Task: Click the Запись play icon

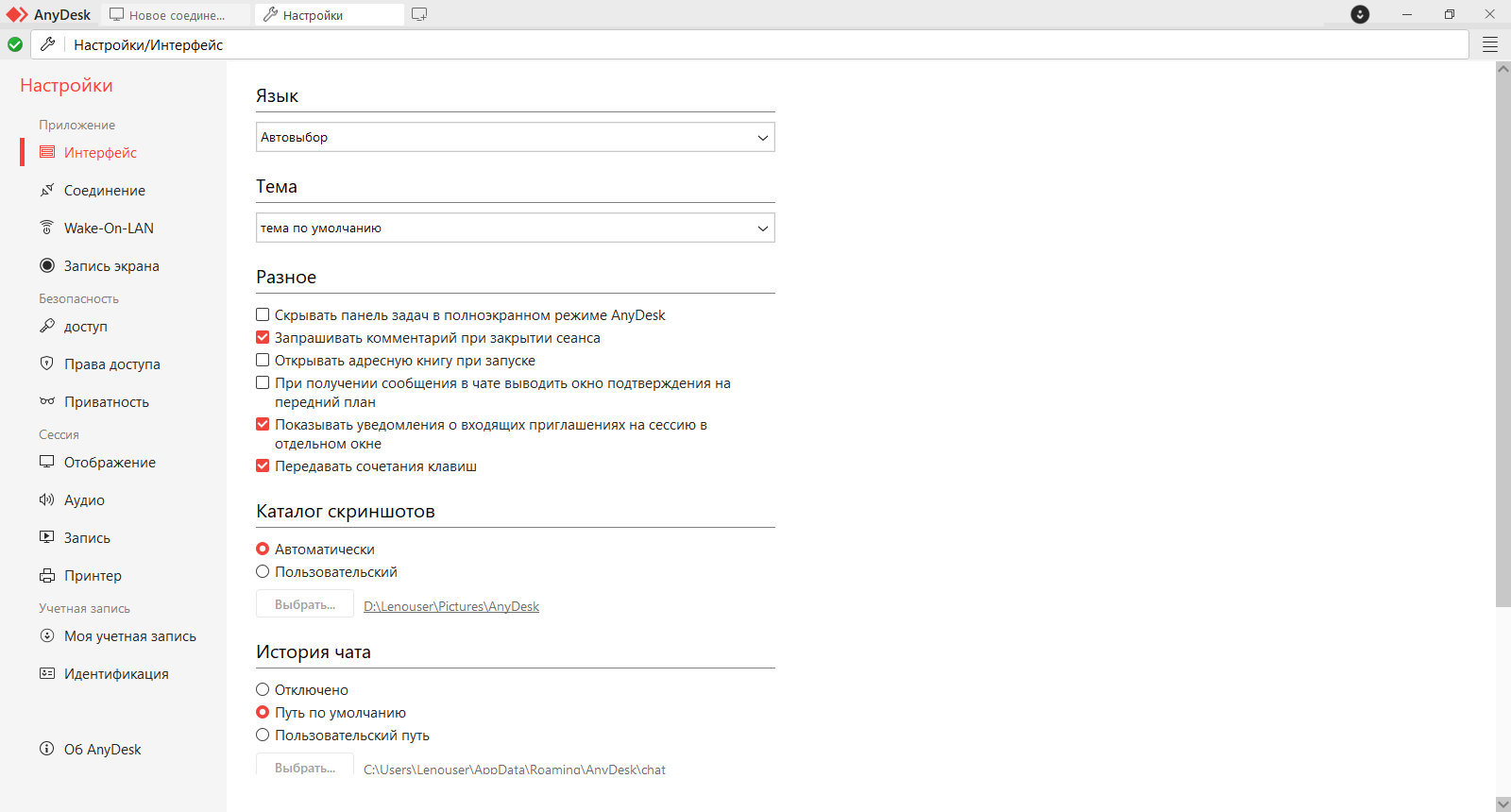Action: coord(47,537)
